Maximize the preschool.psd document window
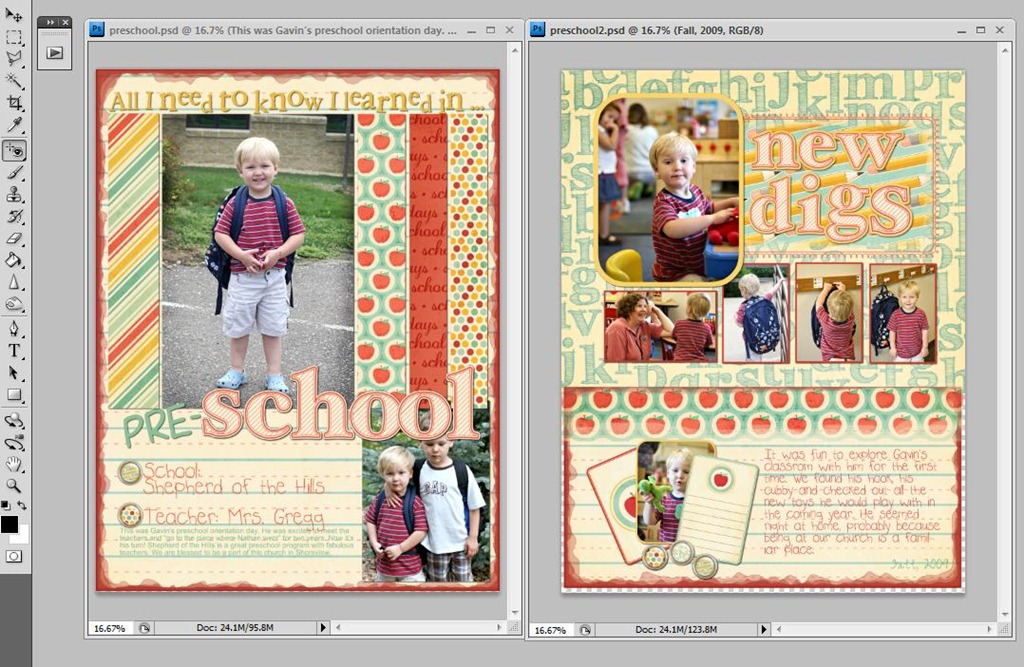Viewport: 1024px width, 667px height. 490,30
